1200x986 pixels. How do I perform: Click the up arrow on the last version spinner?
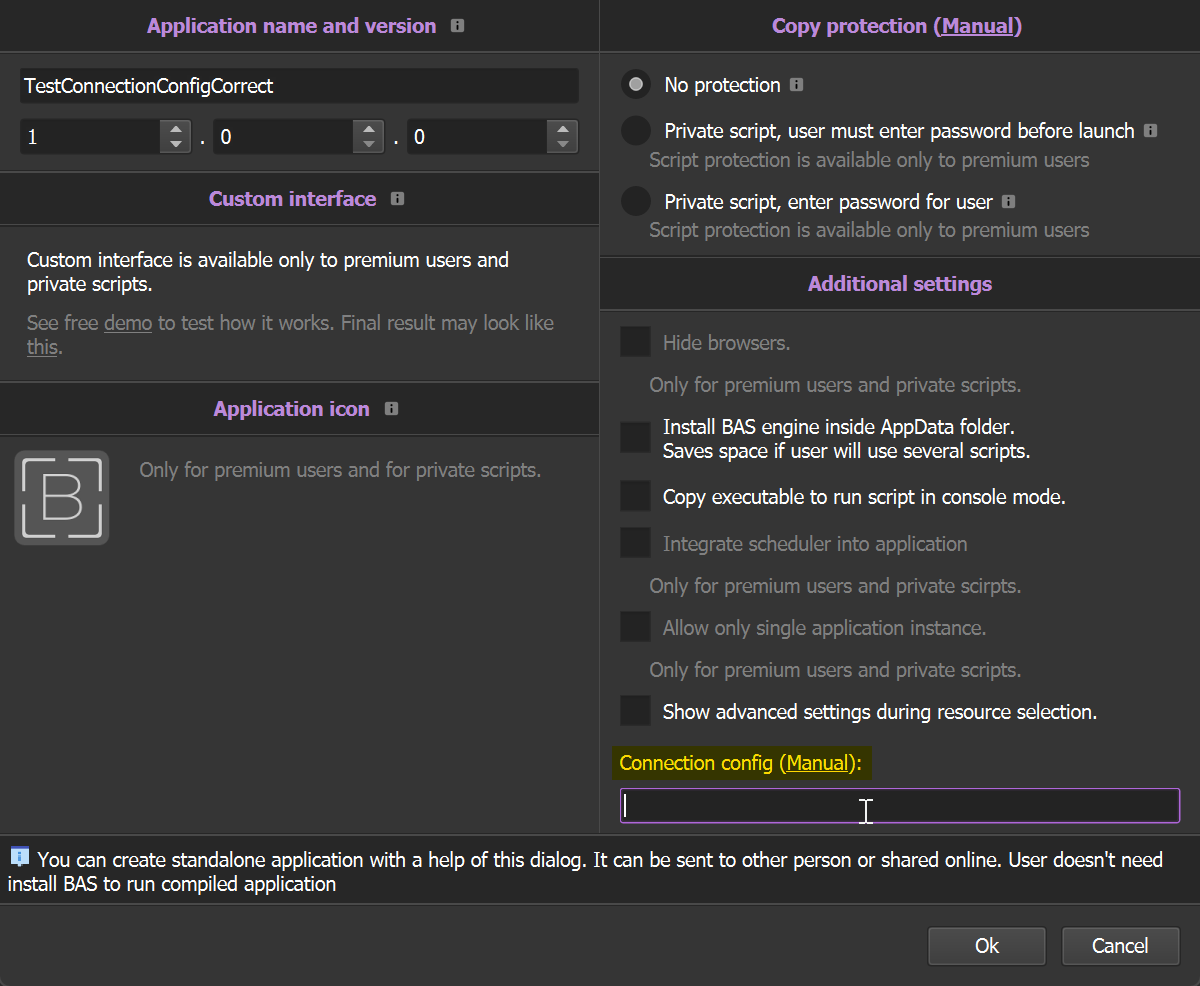coord(563,129)
